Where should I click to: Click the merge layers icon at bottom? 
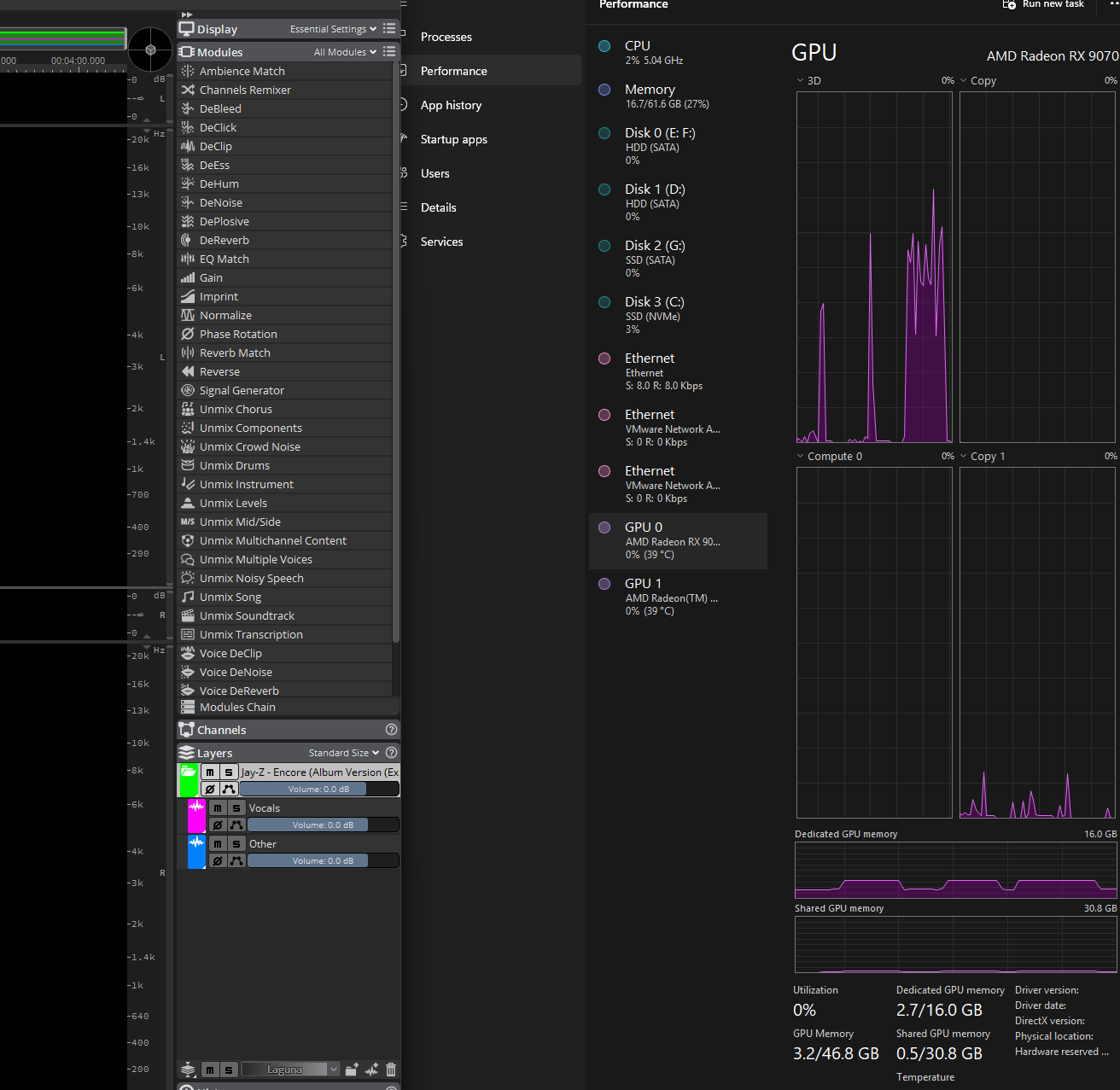pos(188,1070)
